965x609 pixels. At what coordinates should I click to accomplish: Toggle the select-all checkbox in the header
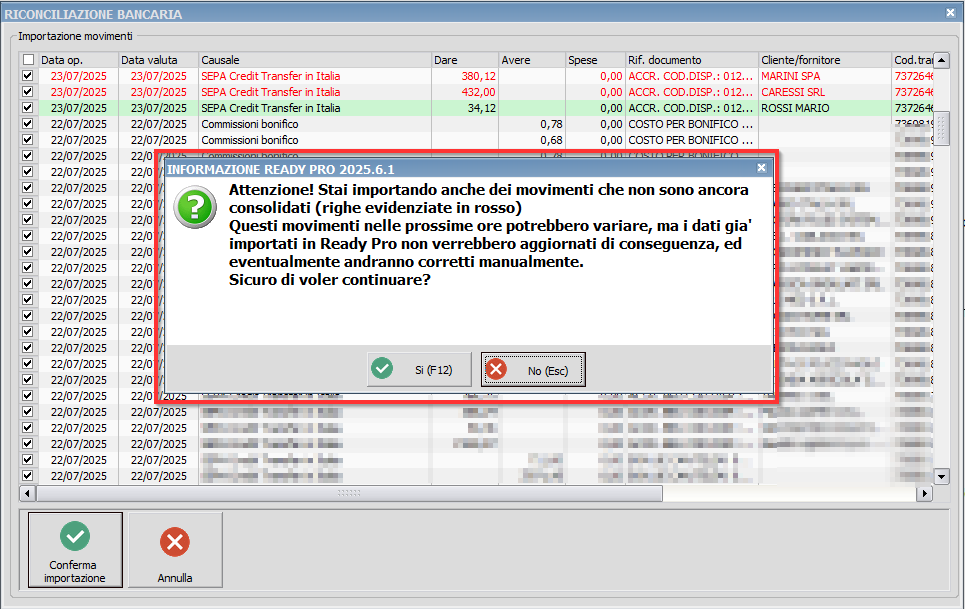pyautogui.click(x=28, y=60)
